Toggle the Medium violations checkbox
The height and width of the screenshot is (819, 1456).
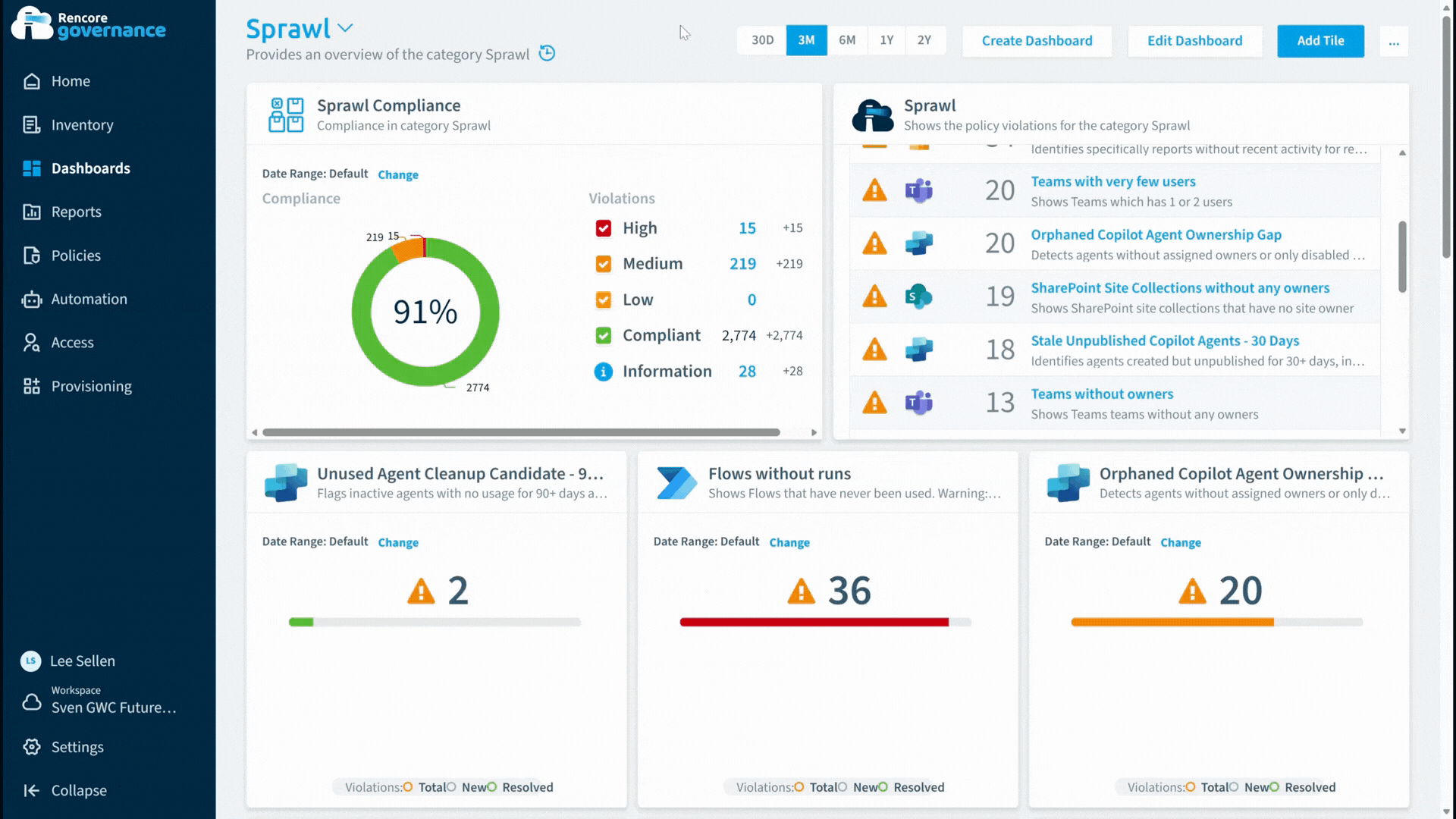(x=603, y=264)
